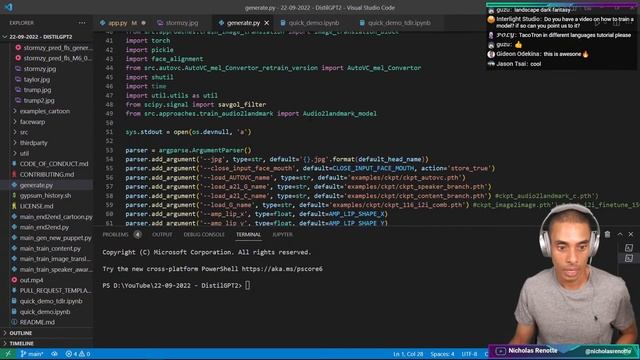Expand the TIMELINE section
Image resolution: width=640 pixels, height=360 pixels.
pos(21,344)
